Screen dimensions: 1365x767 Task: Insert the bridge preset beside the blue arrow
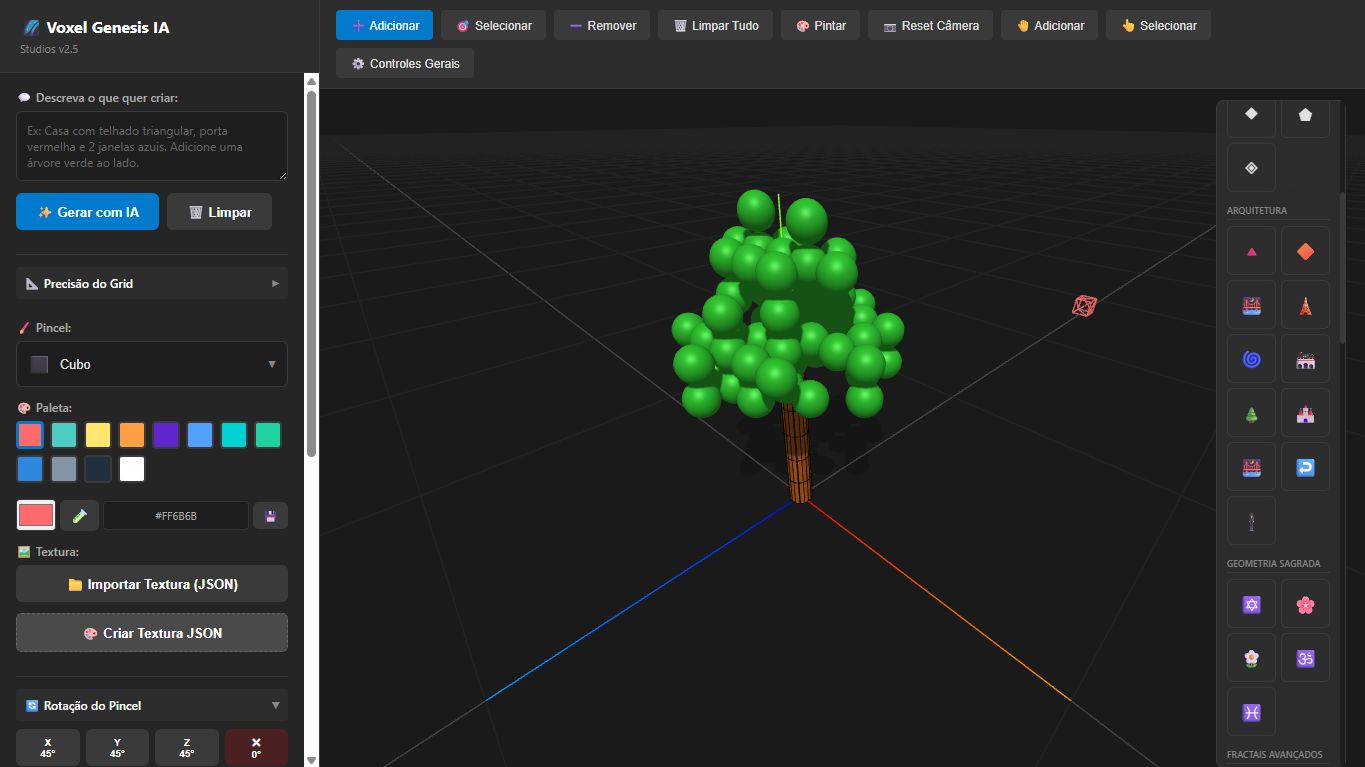1251,467
